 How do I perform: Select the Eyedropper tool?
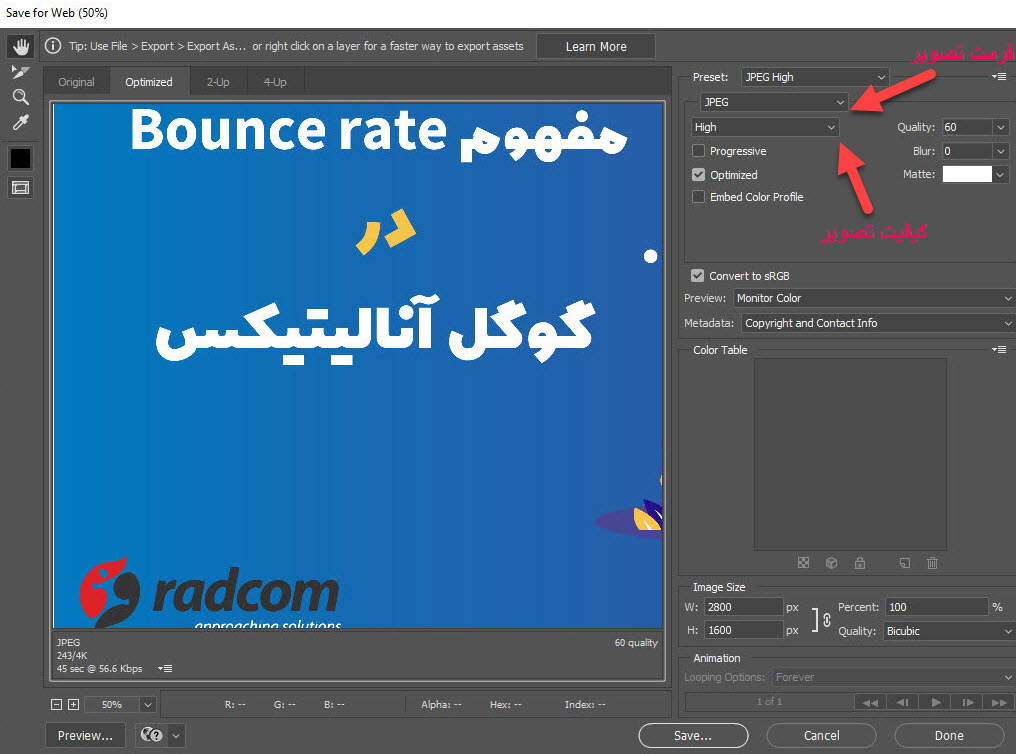click(20, 122)
